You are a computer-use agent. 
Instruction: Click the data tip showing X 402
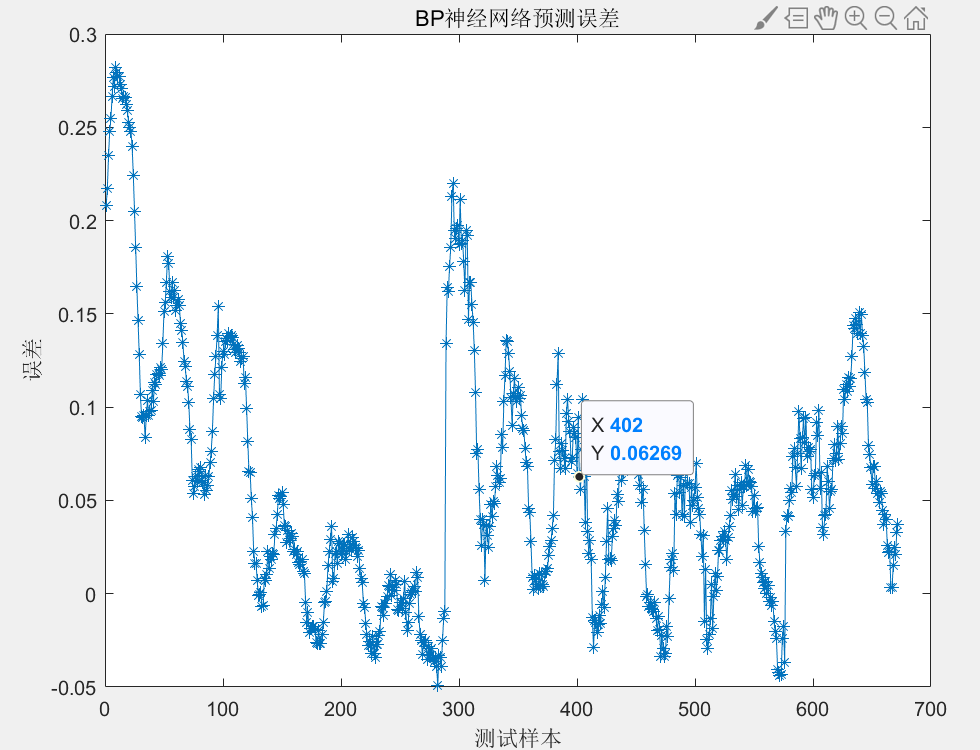point(636,438)
